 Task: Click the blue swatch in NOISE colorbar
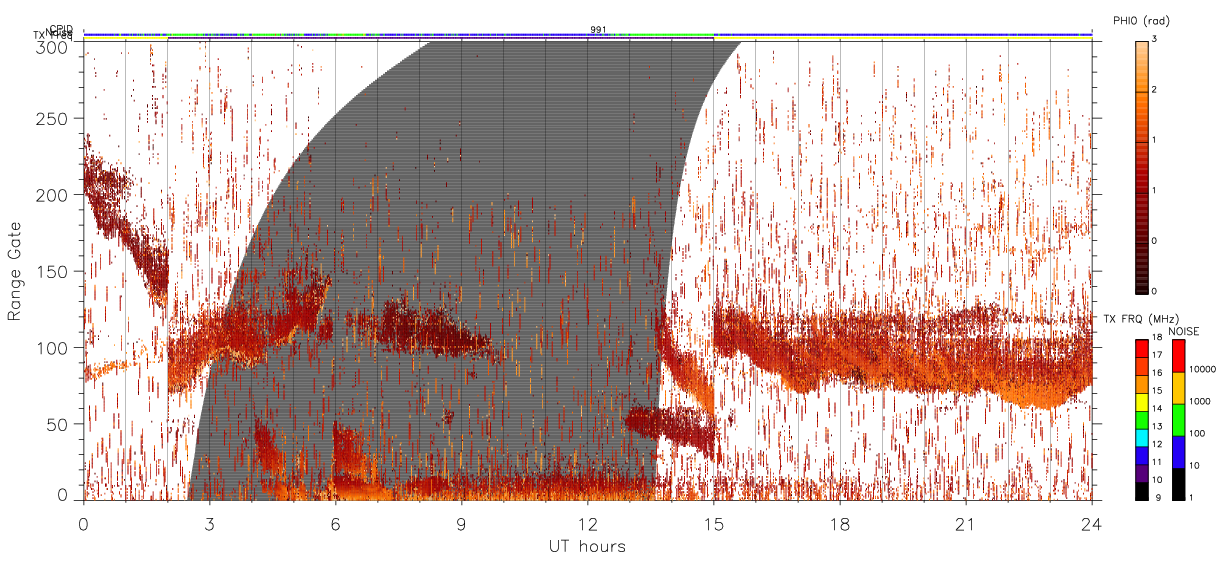click(1178, 452)
